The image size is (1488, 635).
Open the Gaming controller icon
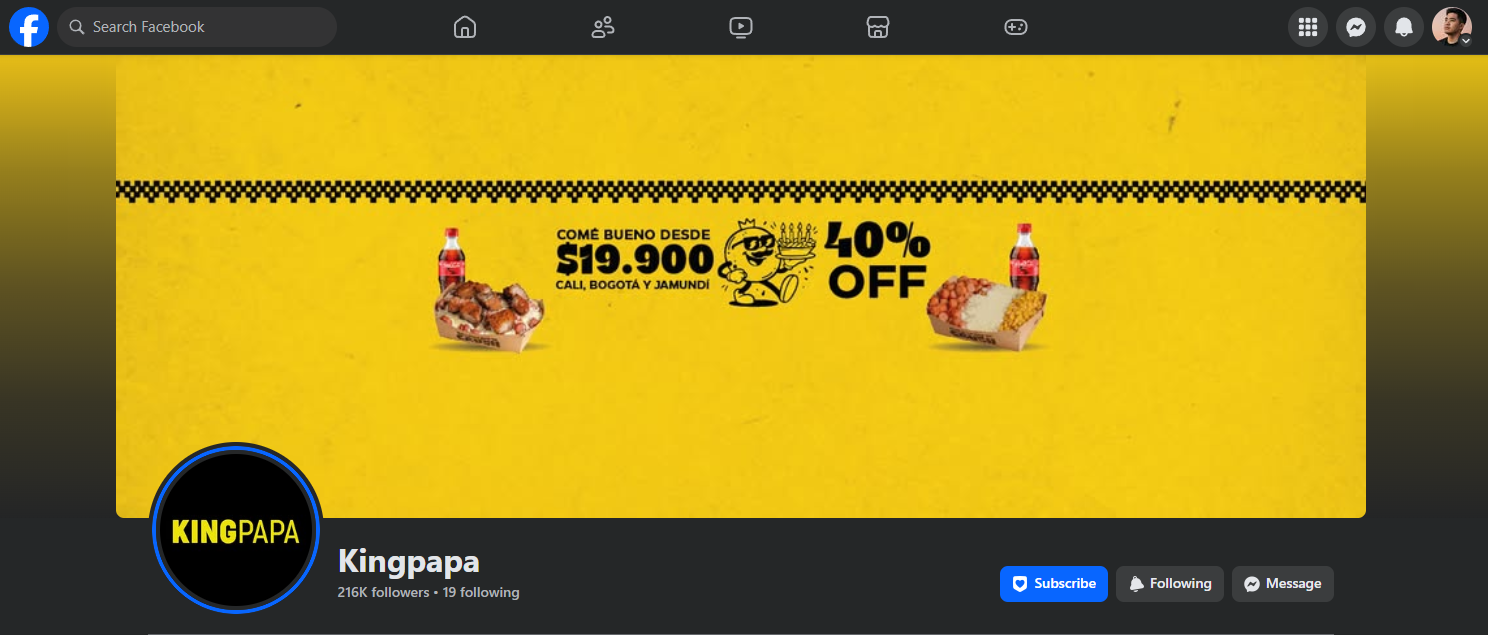point(1016,27)
